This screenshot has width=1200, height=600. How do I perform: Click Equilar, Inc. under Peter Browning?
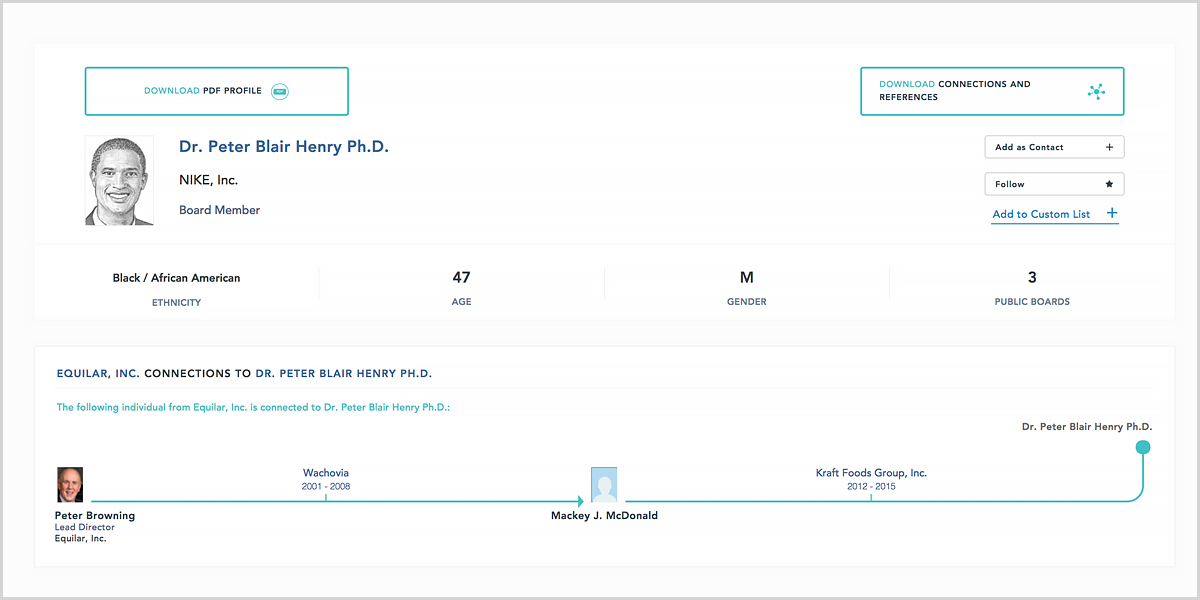[81, 538]
